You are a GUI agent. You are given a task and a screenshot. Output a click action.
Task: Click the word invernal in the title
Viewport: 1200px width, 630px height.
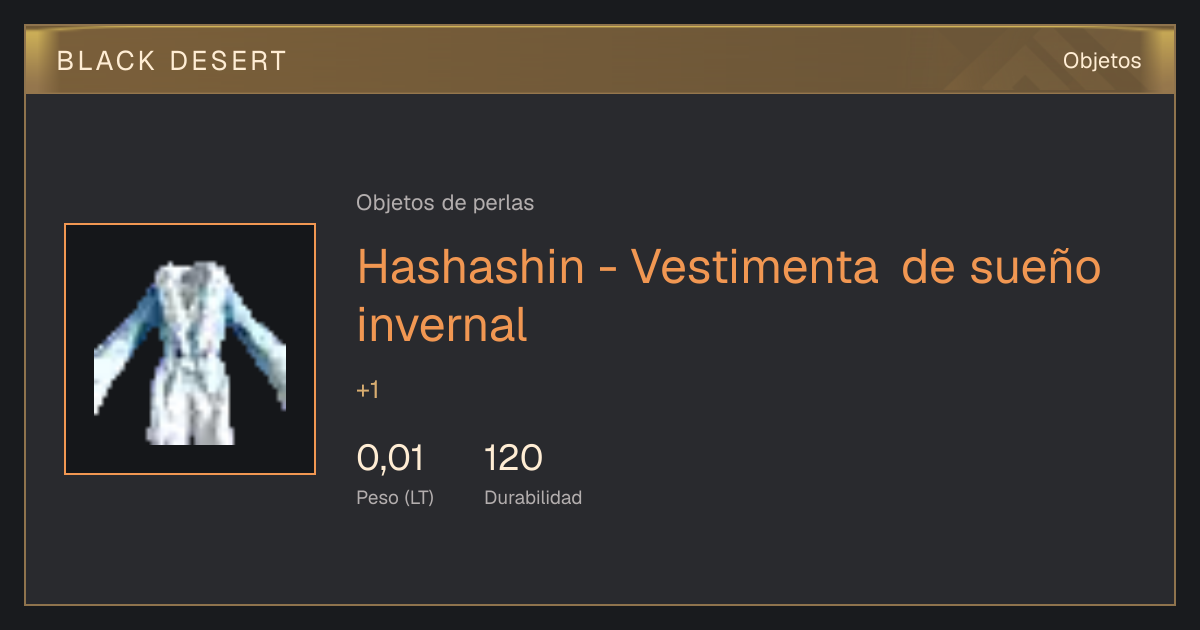[x=442, y=325]
